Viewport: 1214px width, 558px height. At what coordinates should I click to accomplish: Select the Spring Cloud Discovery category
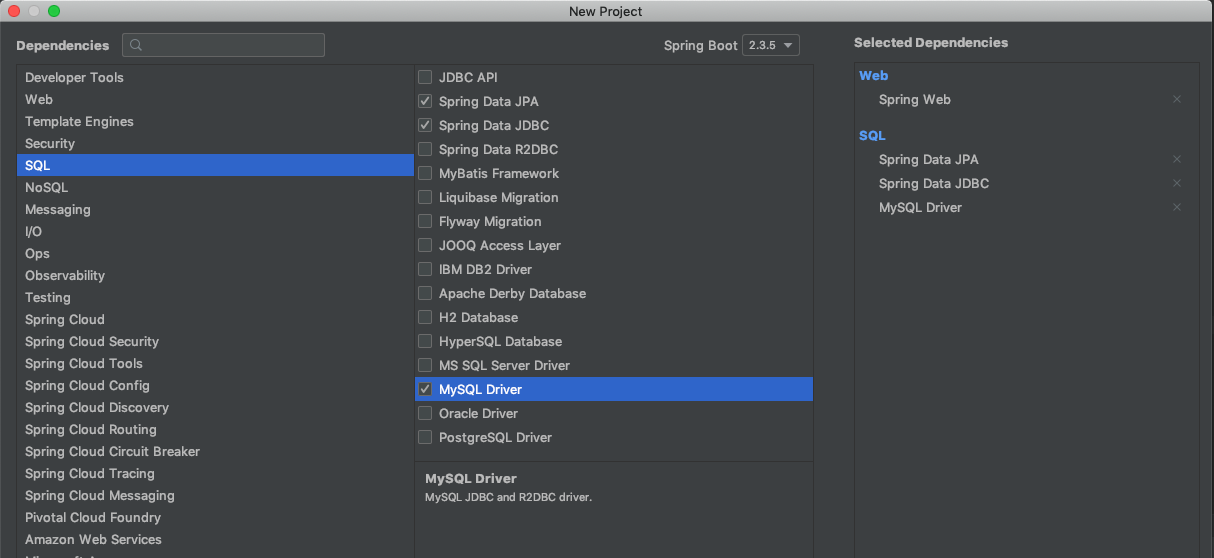pyautogui.click(x=97, y=407)
